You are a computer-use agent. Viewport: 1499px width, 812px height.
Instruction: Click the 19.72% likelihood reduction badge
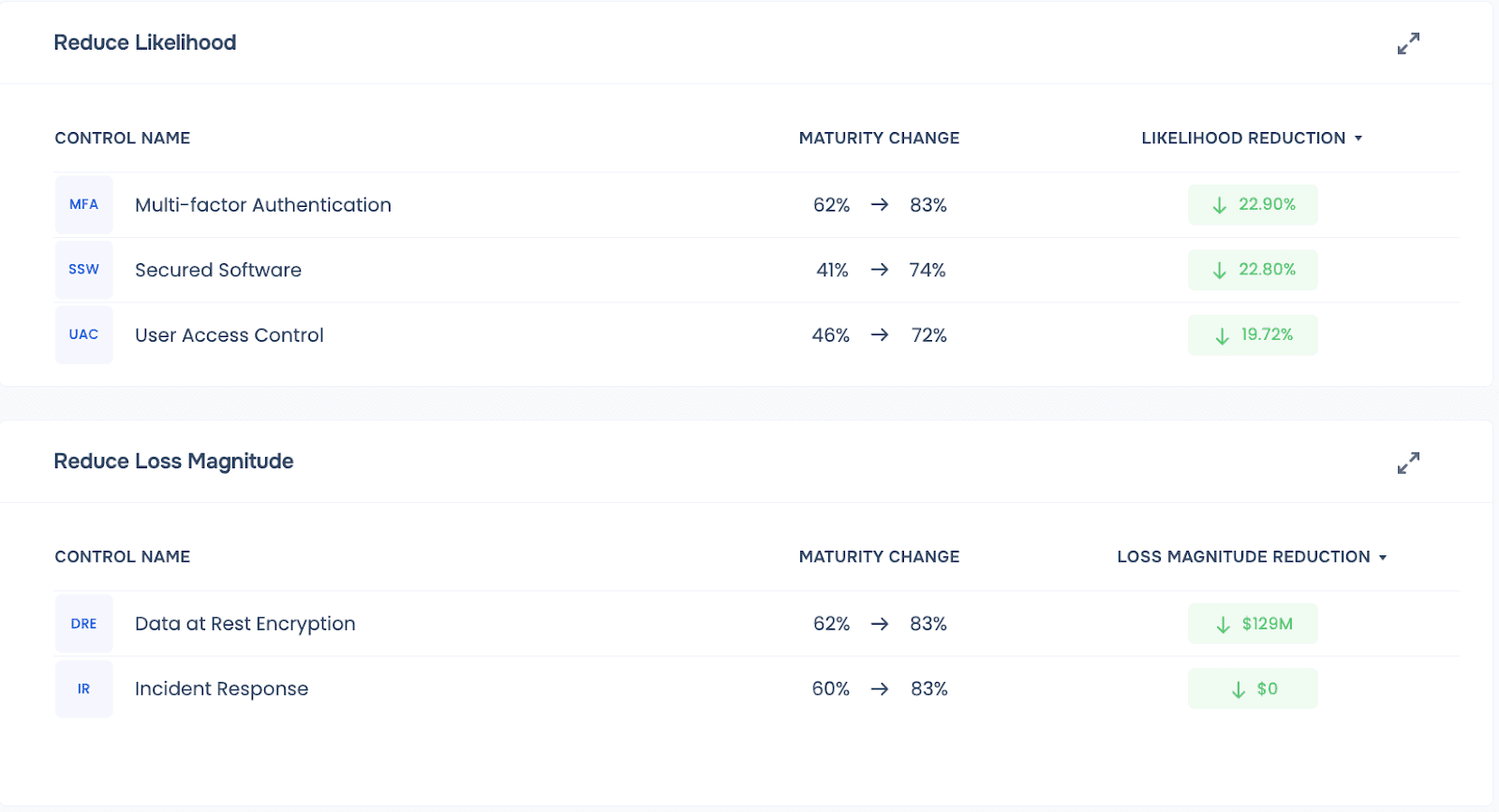pyautogui.click(x=1253, y=335)
